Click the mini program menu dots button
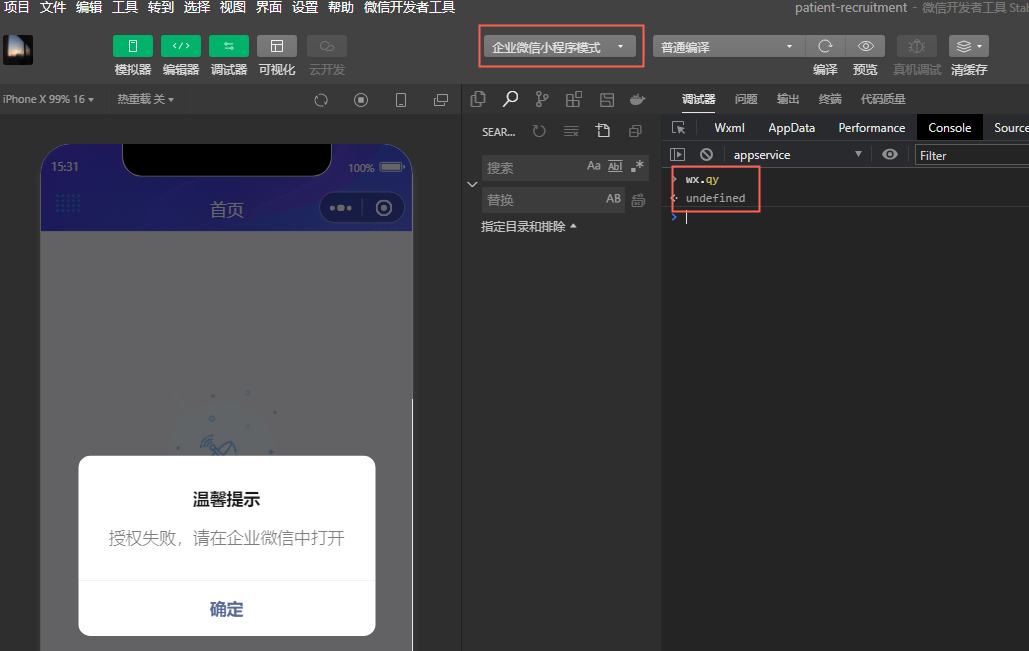The width and height of the screenshot is (1029, 651). pyautogui.click(x=341, y=208)
